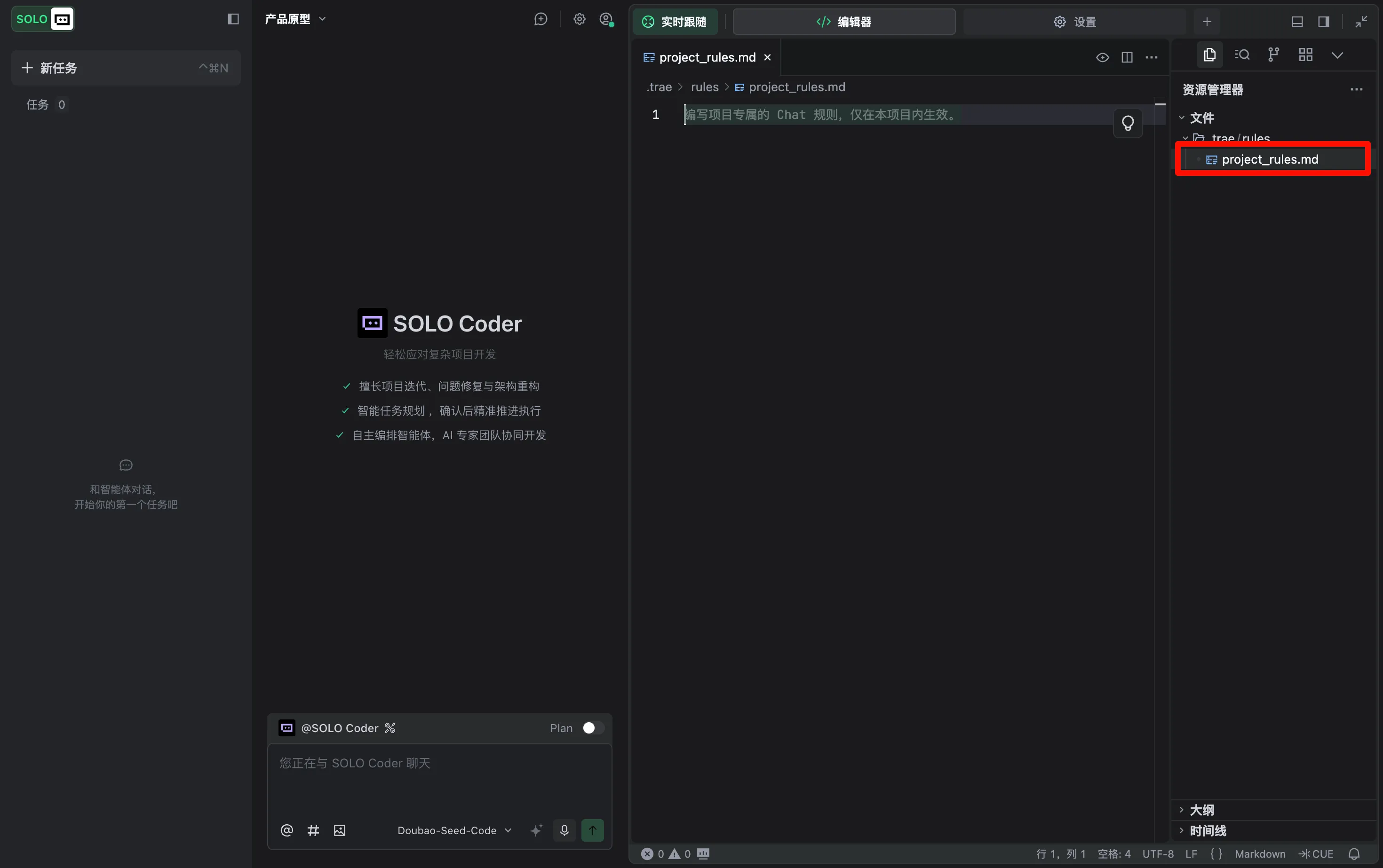Click the green send message button
This screenshot has height=868, width=1383.
click(592, 830)
